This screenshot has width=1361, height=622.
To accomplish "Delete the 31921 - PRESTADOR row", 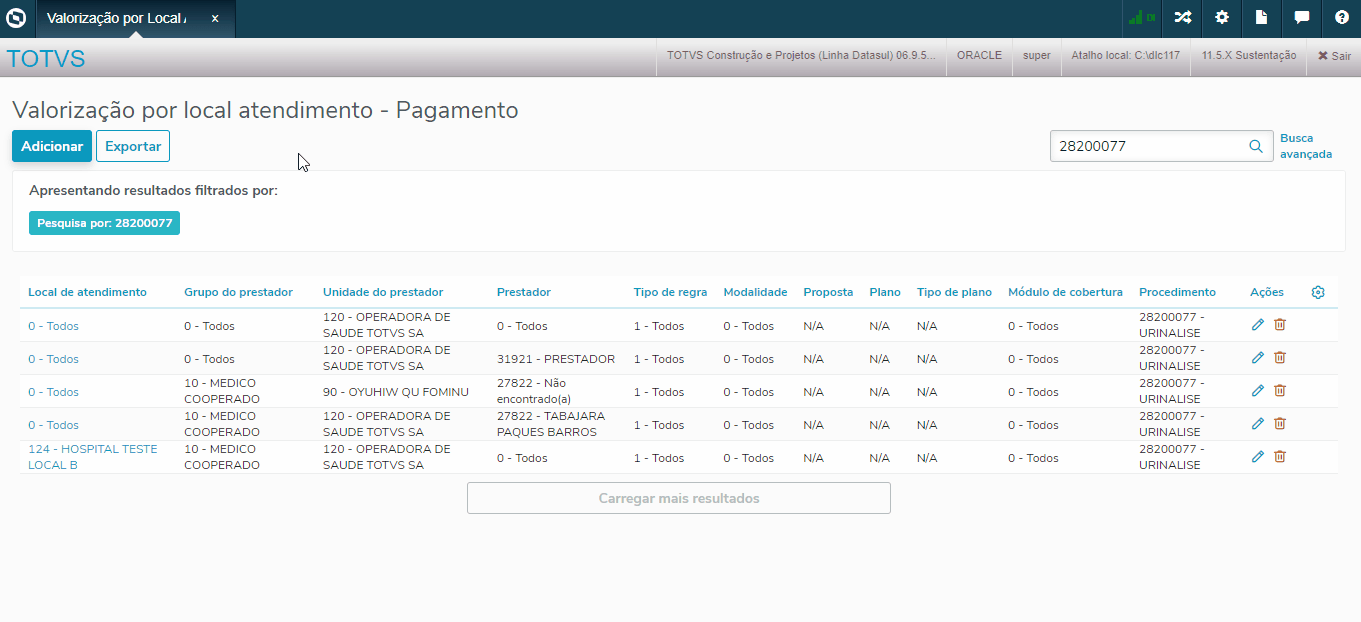I will (x=1280, y=357).
